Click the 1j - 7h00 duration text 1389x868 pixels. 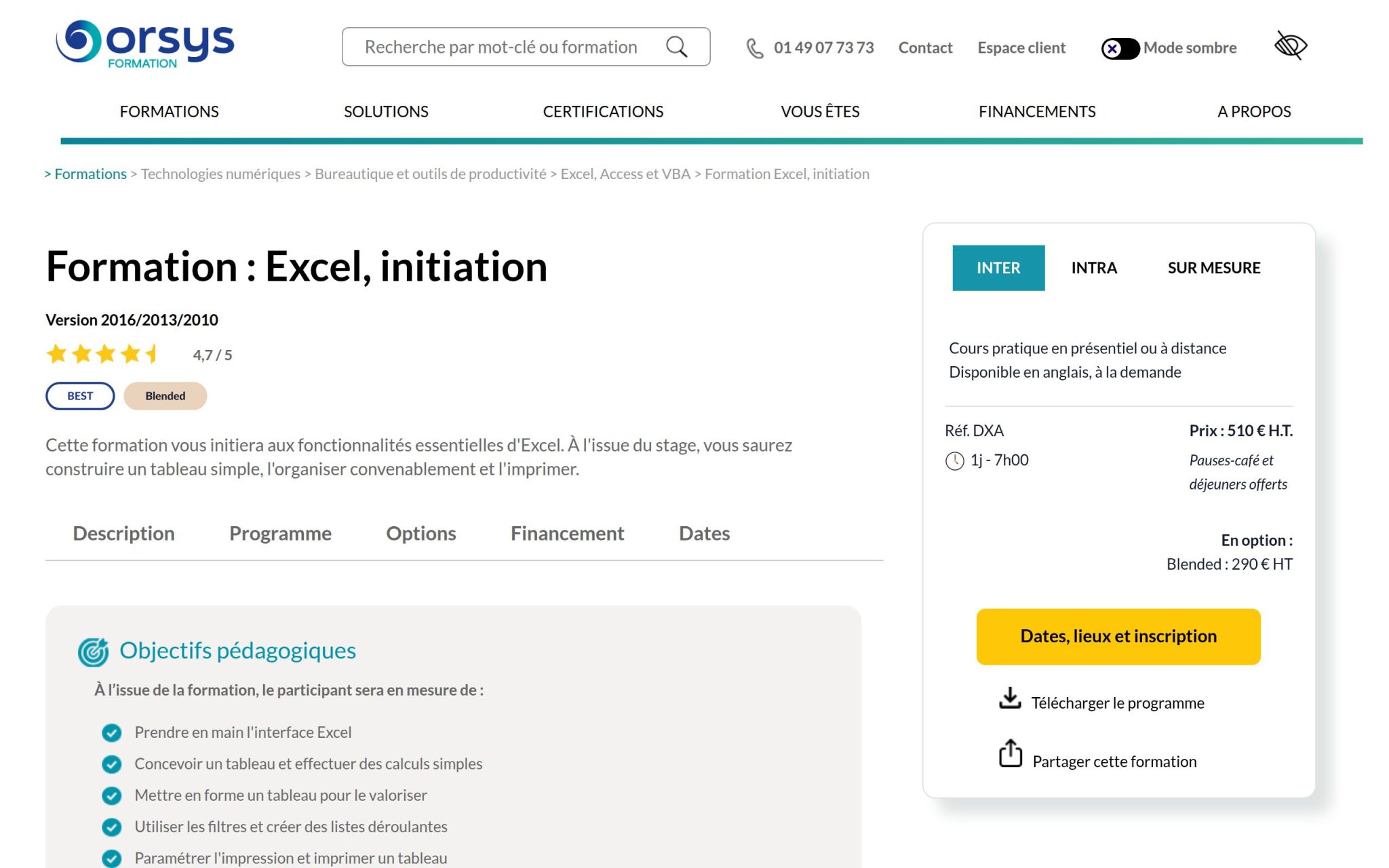point(999,460)
